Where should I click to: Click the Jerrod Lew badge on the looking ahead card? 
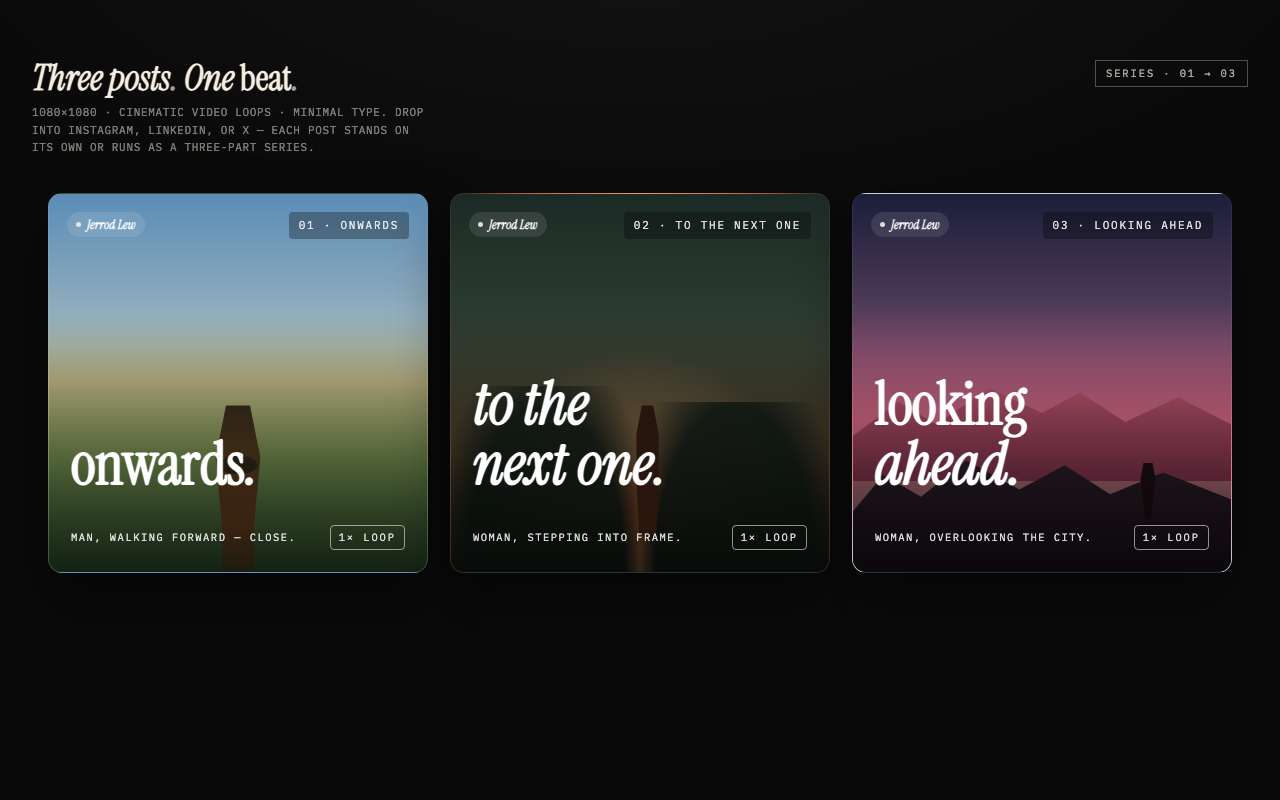point(910,225)
